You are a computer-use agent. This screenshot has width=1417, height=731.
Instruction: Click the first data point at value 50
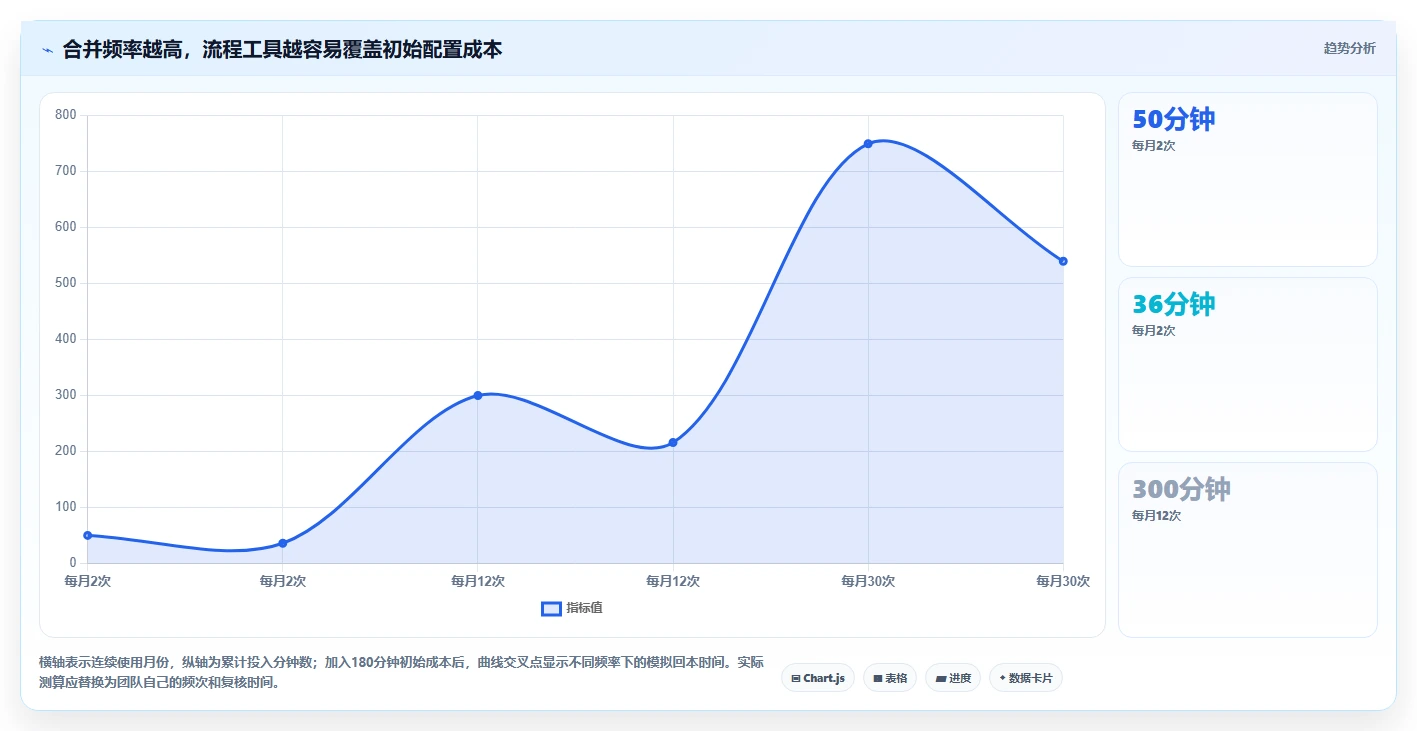point(88,535)
